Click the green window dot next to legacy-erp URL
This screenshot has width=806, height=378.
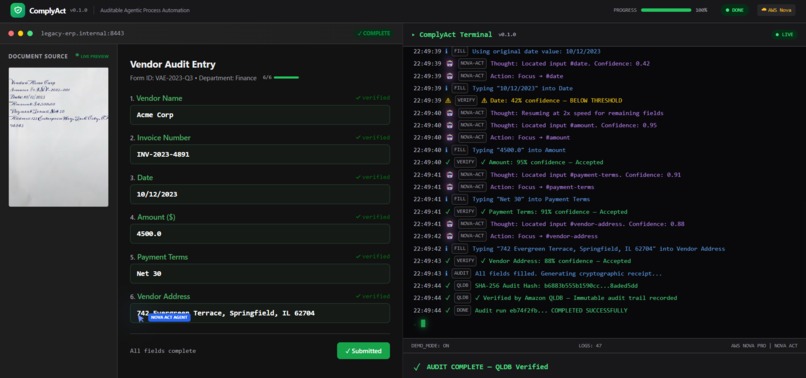tap(30, 33)
